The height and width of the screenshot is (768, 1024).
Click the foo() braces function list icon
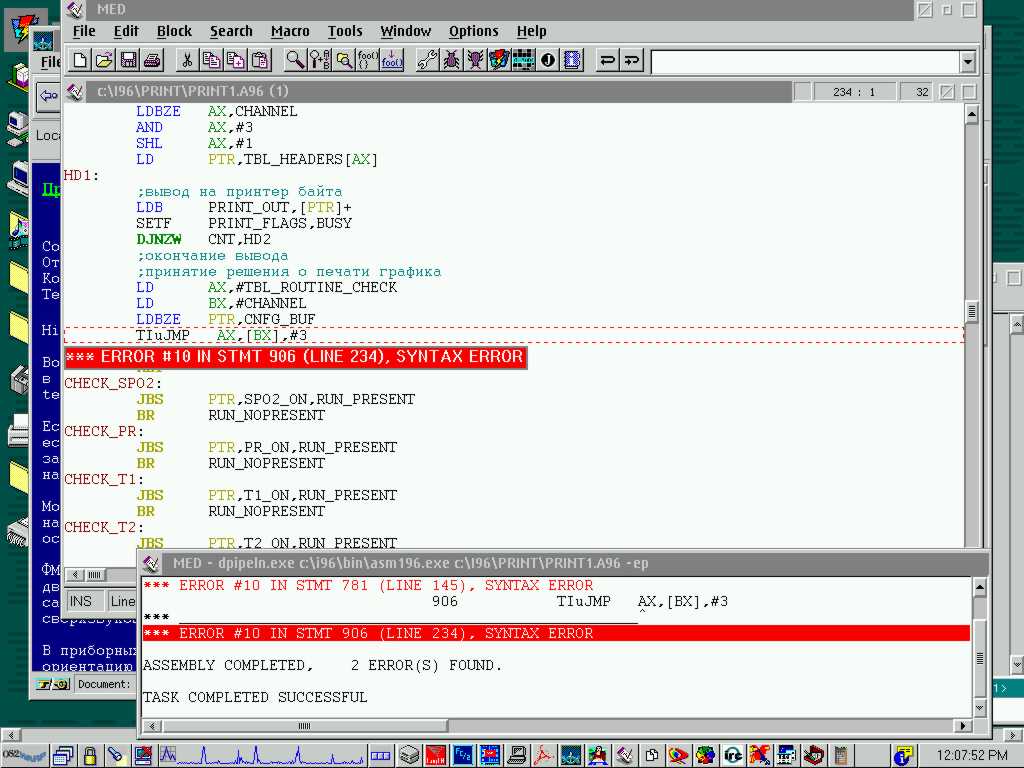[367, 60]
